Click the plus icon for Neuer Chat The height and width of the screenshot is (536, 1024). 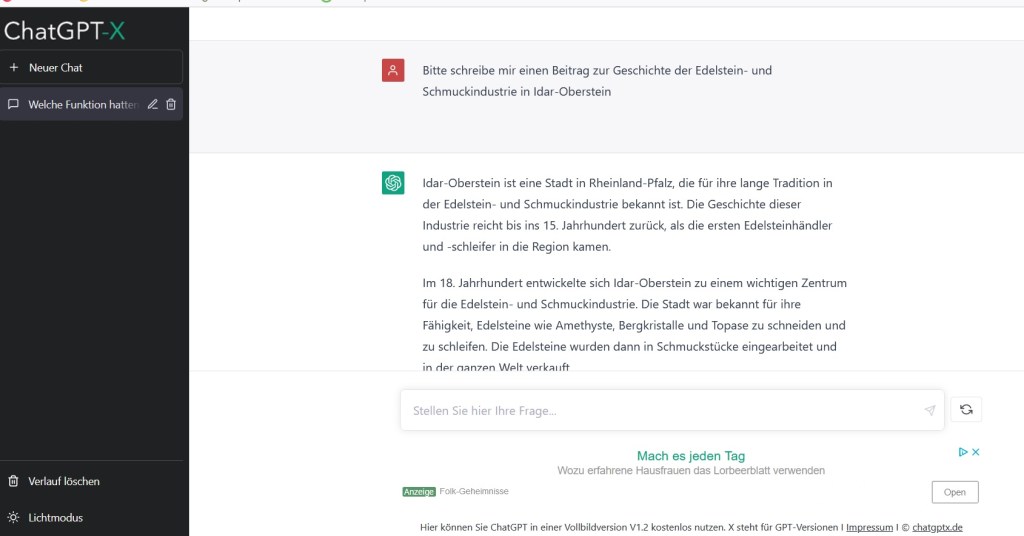click(x=14, y=68)
